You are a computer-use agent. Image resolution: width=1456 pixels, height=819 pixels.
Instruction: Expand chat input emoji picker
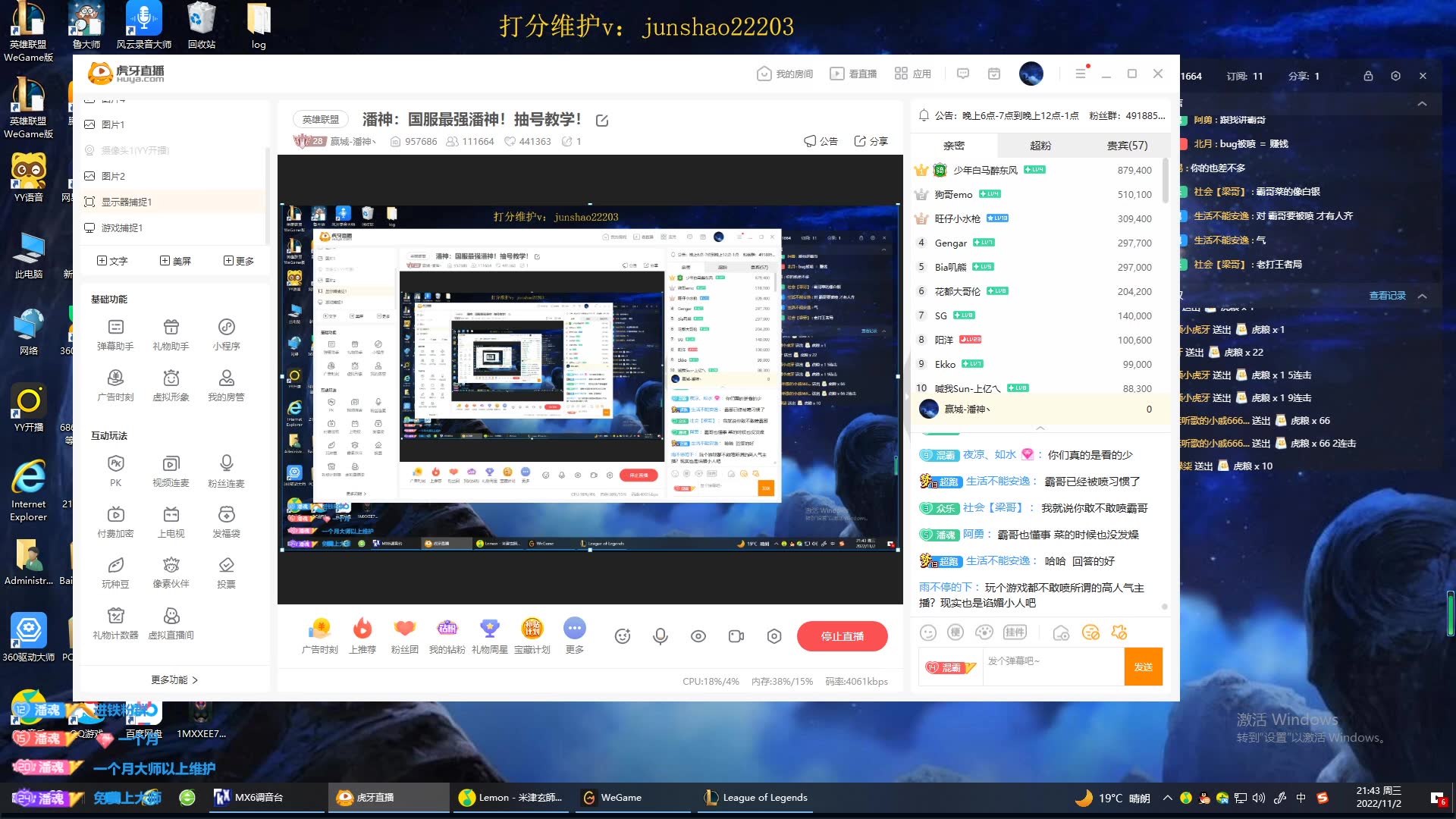click(927, 632)
